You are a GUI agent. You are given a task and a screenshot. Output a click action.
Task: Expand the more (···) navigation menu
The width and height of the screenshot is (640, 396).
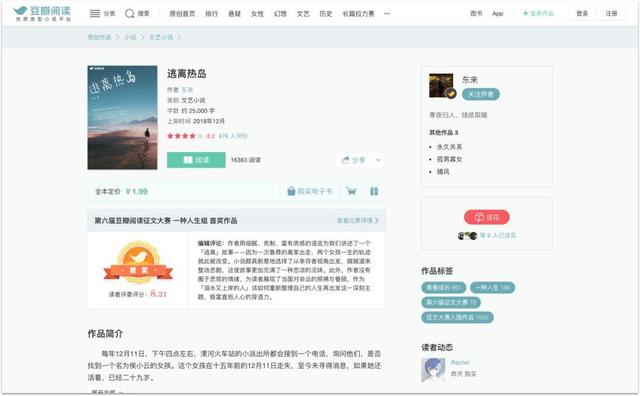[387, 13]
